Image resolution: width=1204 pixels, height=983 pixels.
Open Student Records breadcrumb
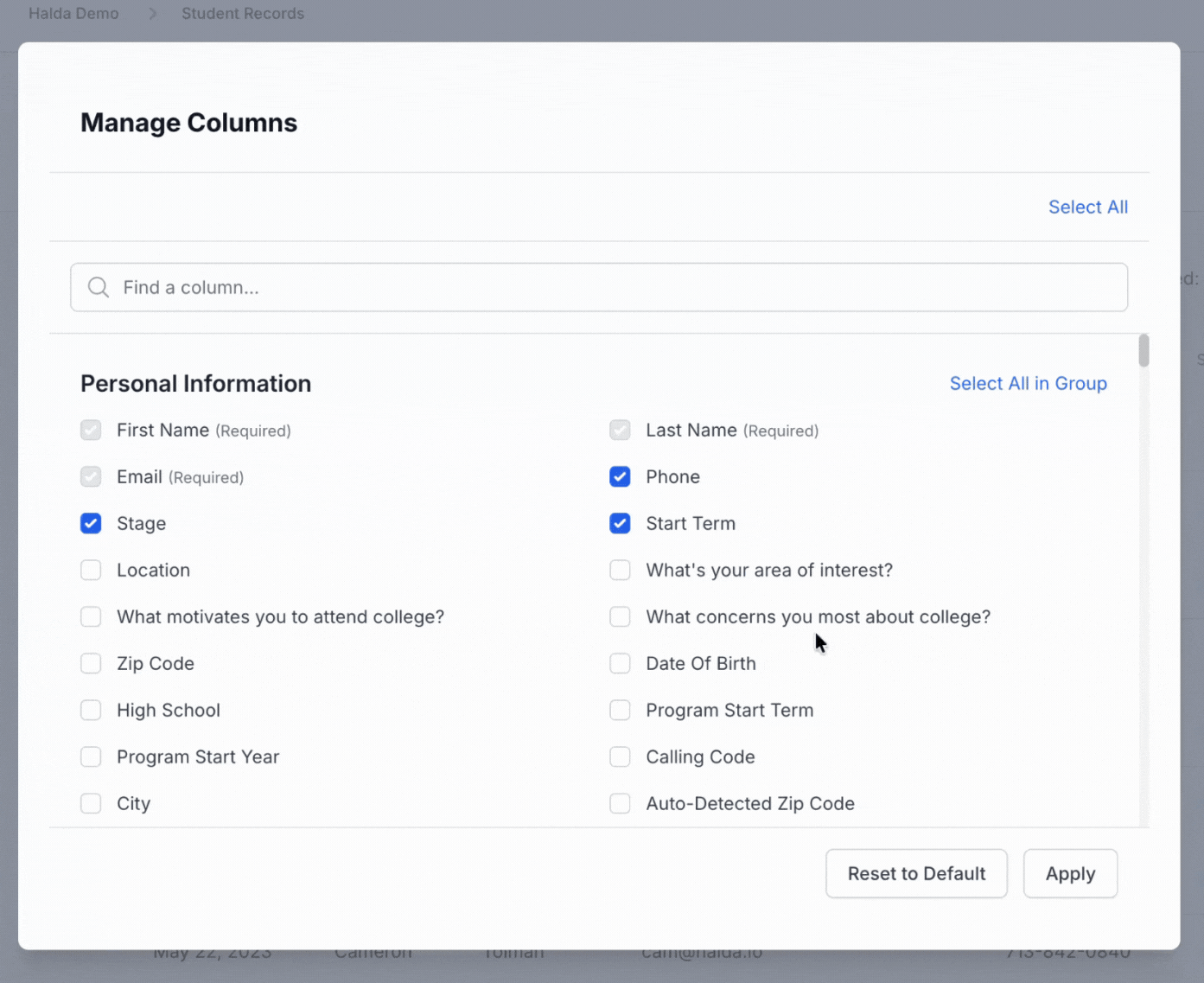click(x=243, y=14)
